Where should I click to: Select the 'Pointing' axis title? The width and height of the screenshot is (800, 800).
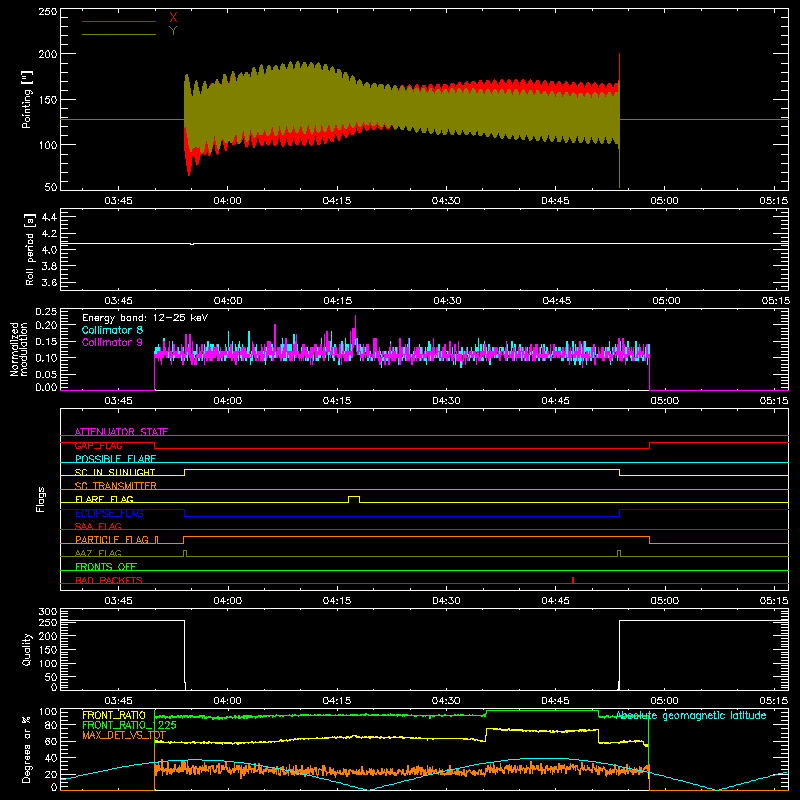pyautogui.click(x=27, y=99)
